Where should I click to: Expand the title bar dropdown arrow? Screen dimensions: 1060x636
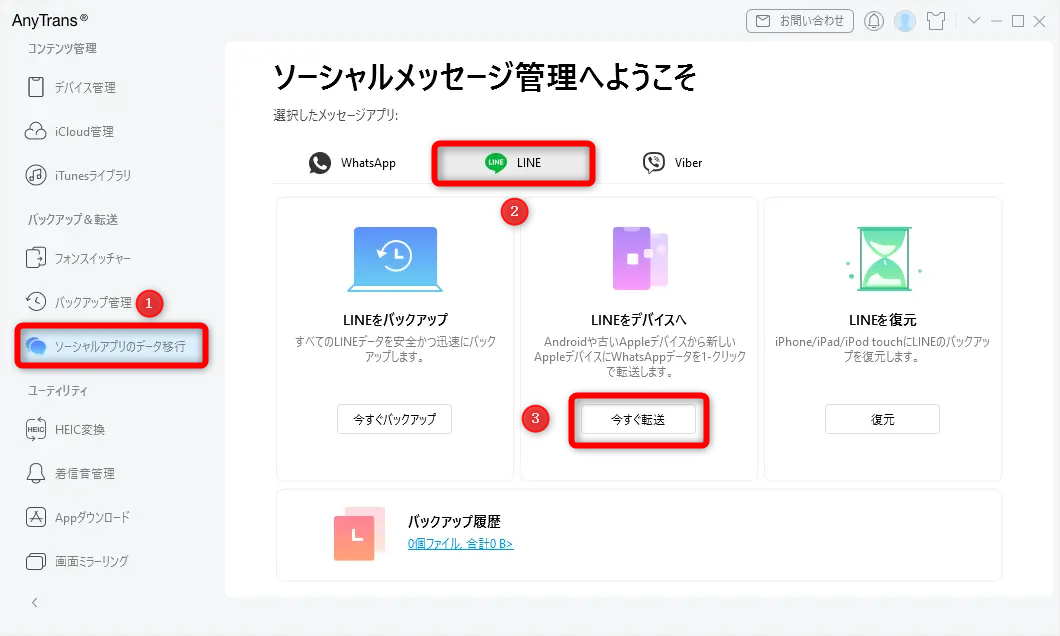pos(973,20)
